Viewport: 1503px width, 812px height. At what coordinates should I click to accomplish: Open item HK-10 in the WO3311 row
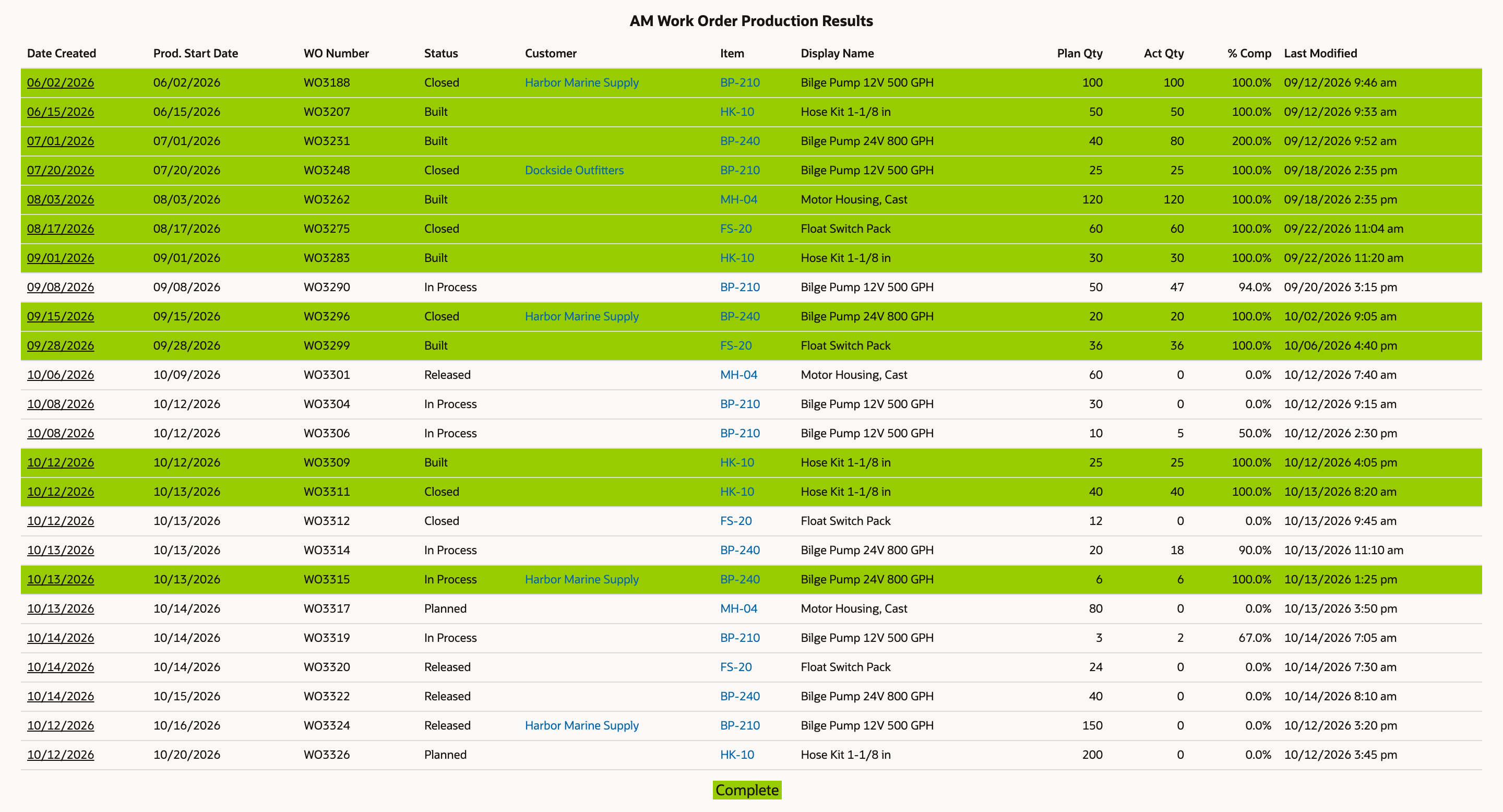pos(737,491)
